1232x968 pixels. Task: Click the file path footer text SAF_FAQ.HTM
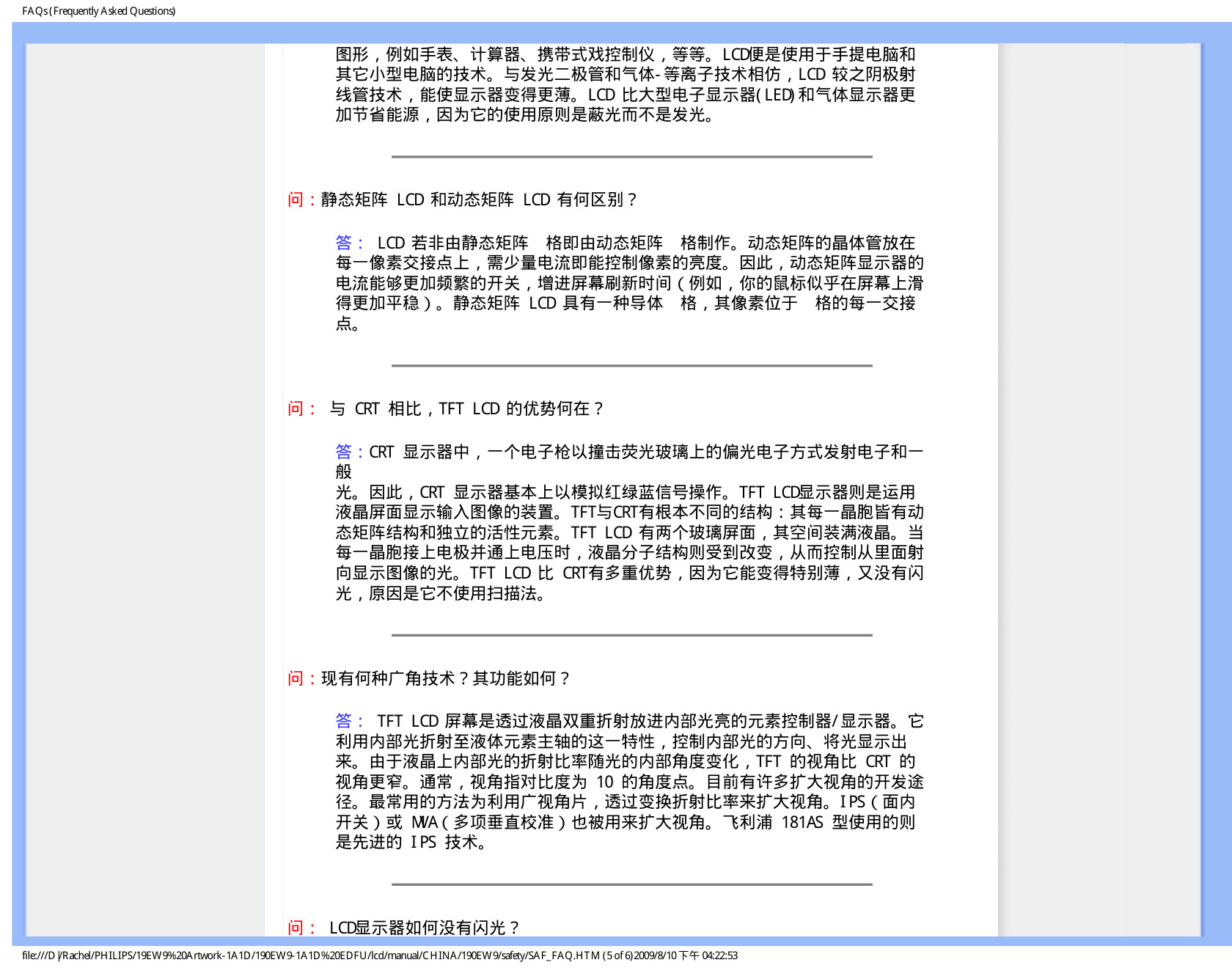tap(380, 956)
